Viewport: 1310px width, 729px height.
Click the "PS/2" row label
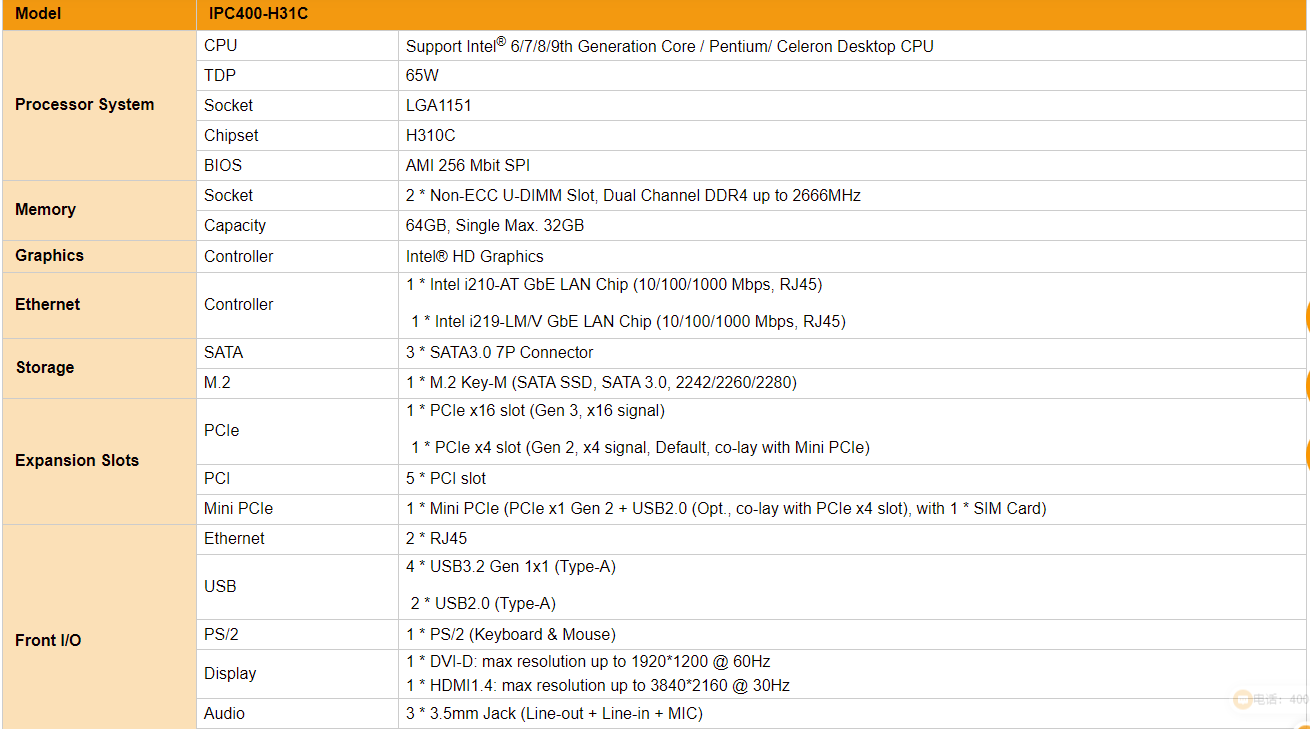pyautogui.click(x=221, y=634)
